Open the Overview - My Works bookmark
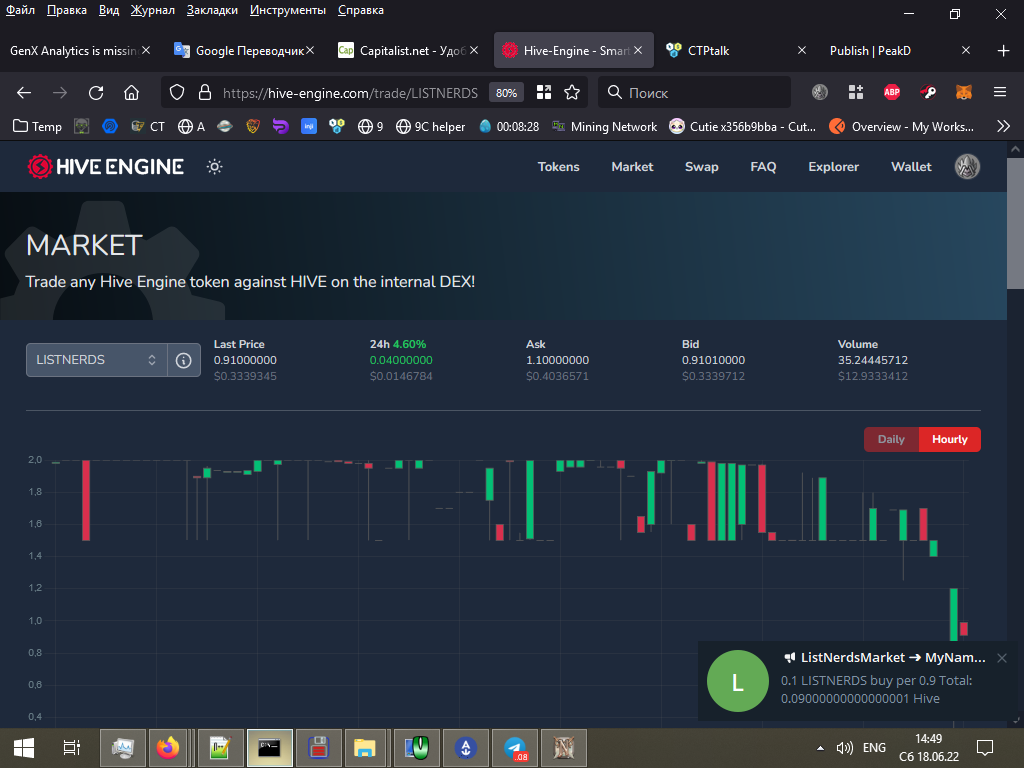 [901, 126]
